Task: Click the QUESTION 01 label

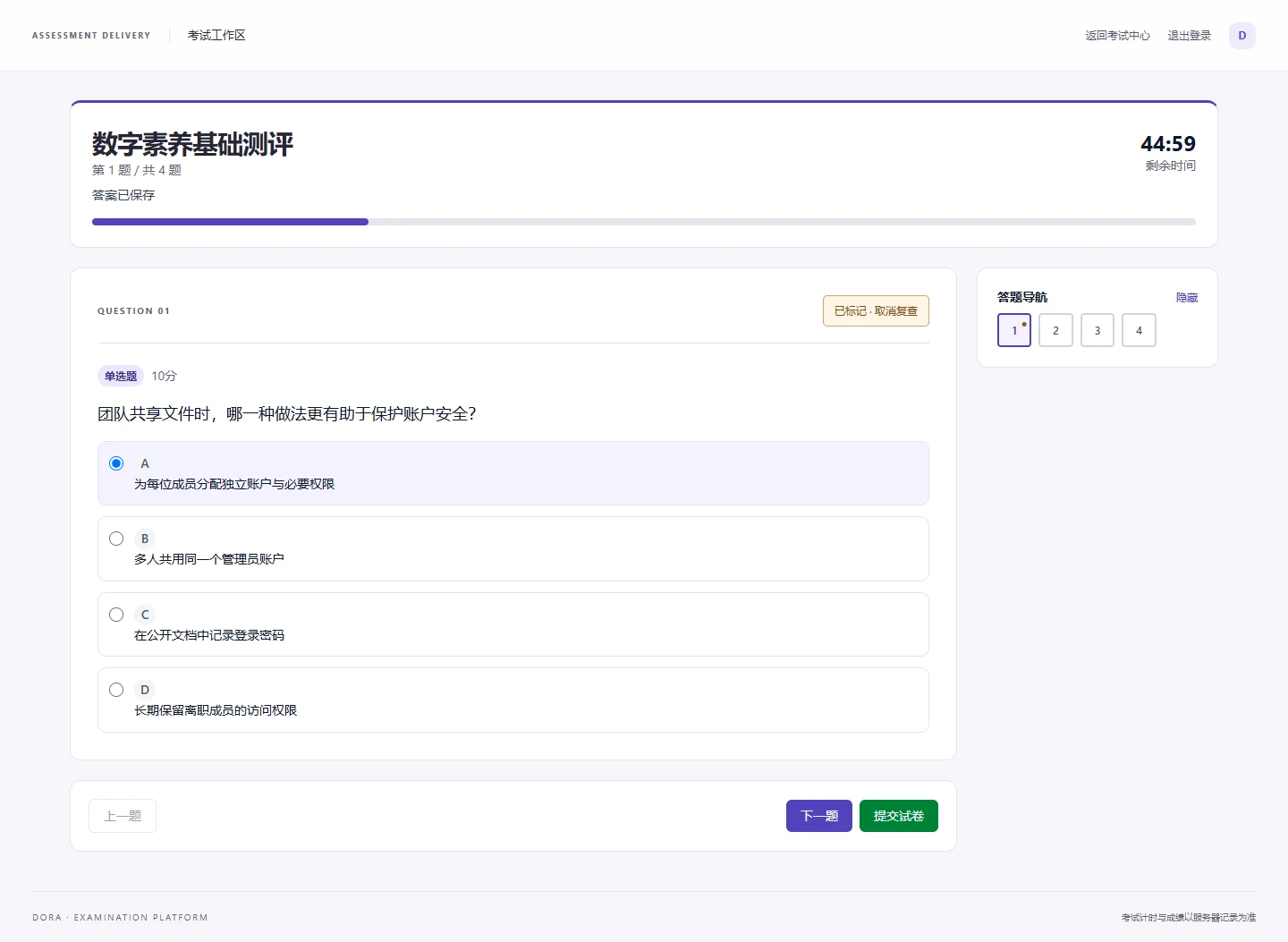Action: pos(133,311)
